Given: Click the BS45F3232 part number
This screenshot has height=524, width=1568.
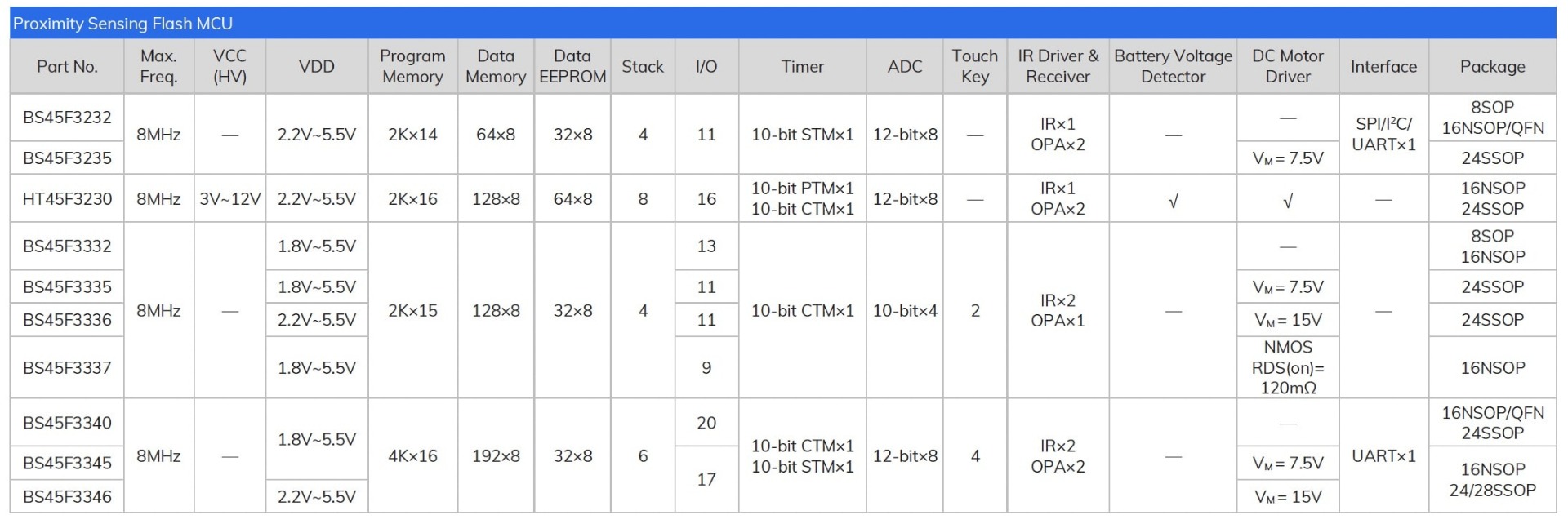Looking at the screenshot, I should point(67,118).
